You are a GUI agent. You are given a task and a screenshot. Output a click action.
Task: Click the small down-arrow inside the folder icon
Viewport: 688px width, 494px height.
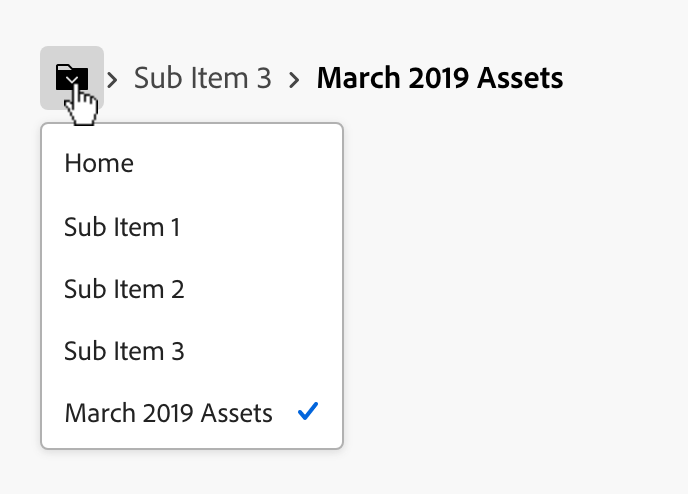[71, 80]
